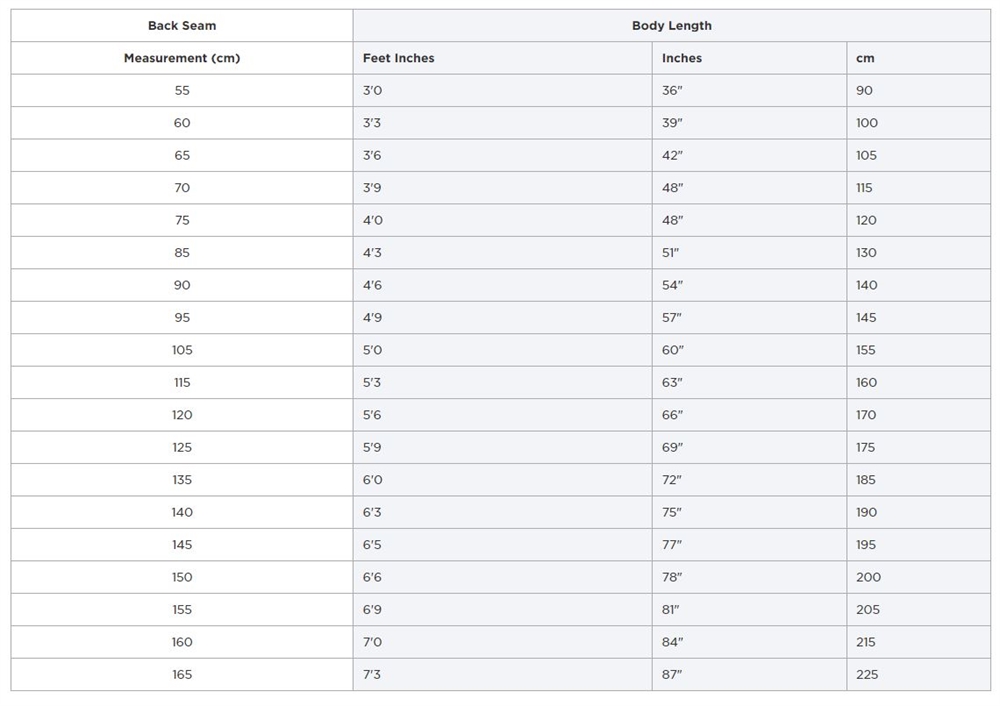Select the 77" inches cell
1000x706 pixels.
672,545
